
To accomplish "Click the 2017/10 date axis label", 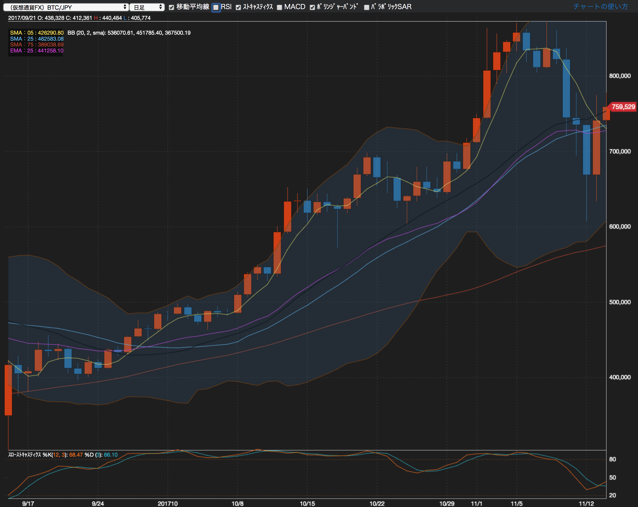I will (x=168, y=503).
